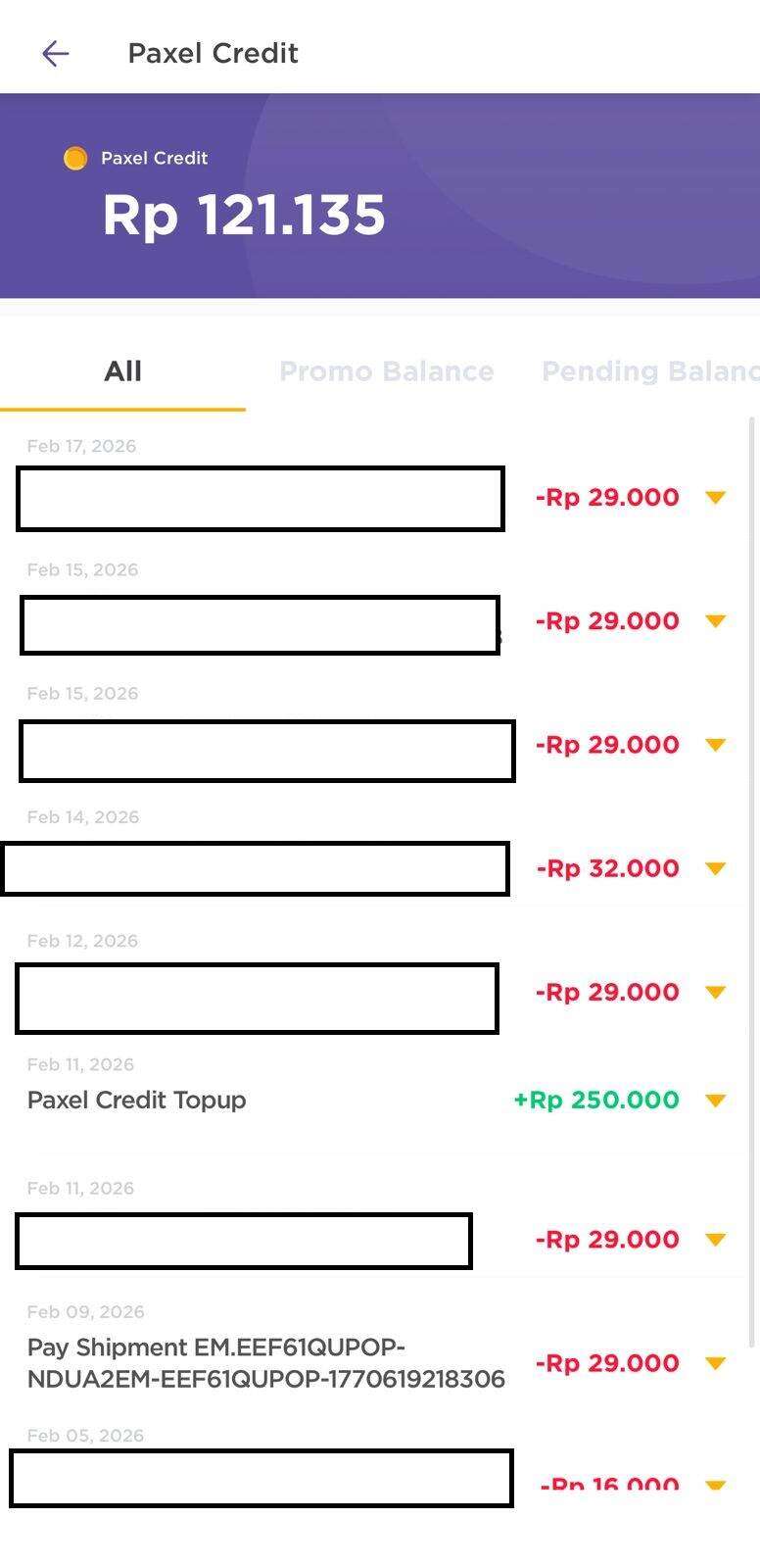
Task: Open the Promo Balance tab
Action: click(386, 371)
